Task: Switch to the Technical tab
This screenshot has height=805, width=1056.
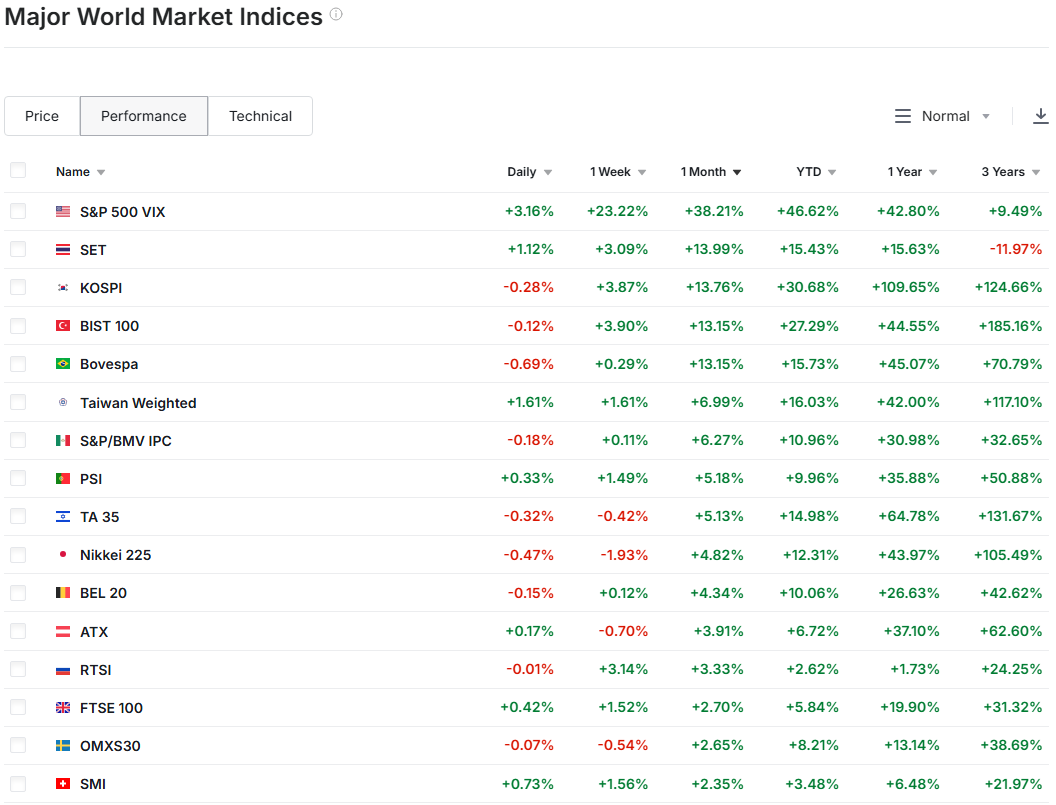Action: [260, 116]
